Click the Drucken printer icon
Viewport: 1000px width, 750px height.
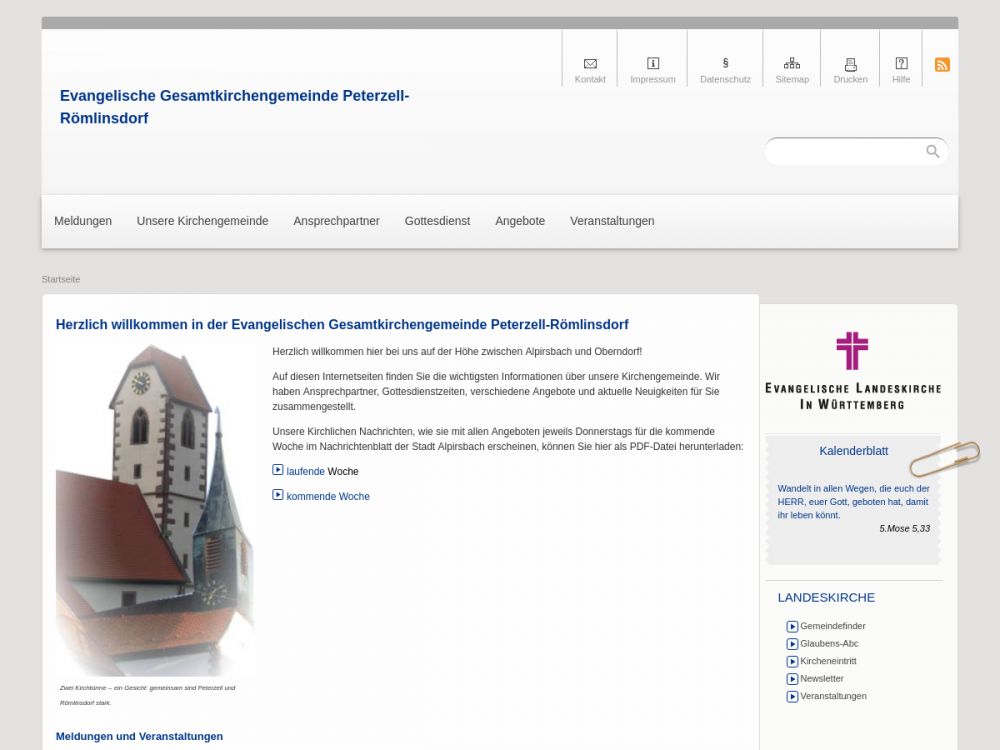point(851,64)
